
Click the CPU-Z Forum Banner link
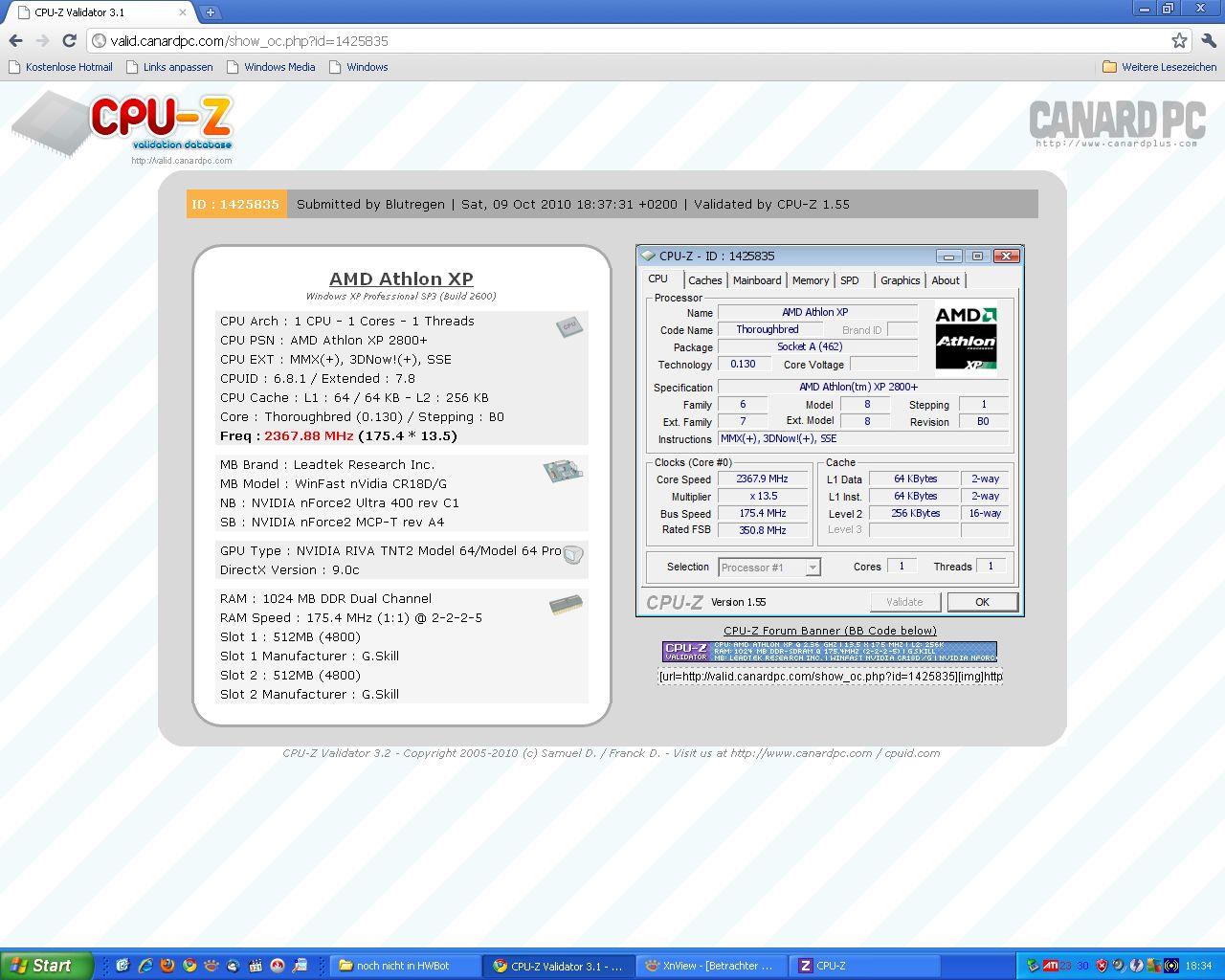point(830,631)
